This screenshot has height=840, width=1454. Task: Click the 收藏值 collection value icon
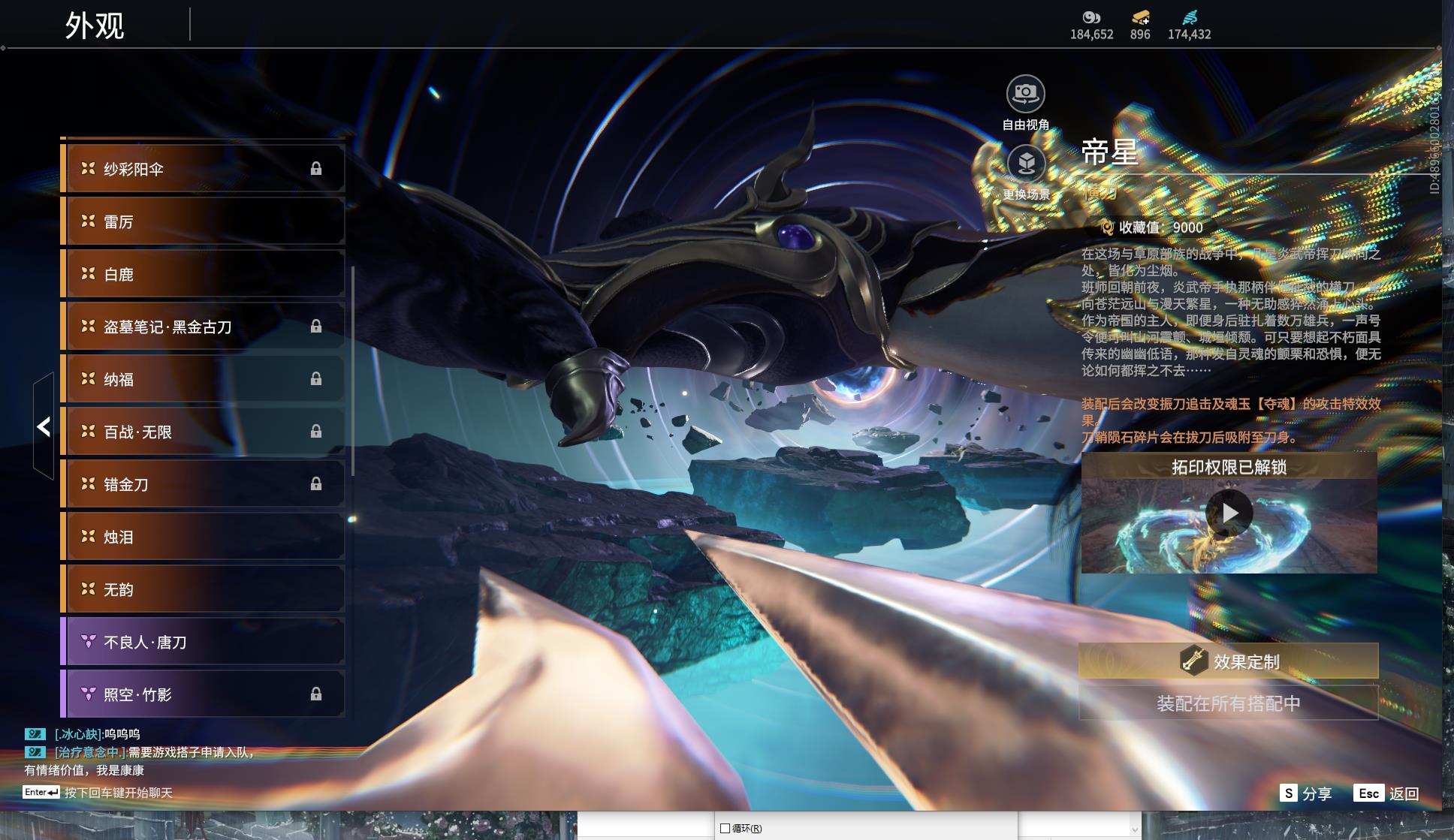pyautogui.click(x=1106, y=227)
